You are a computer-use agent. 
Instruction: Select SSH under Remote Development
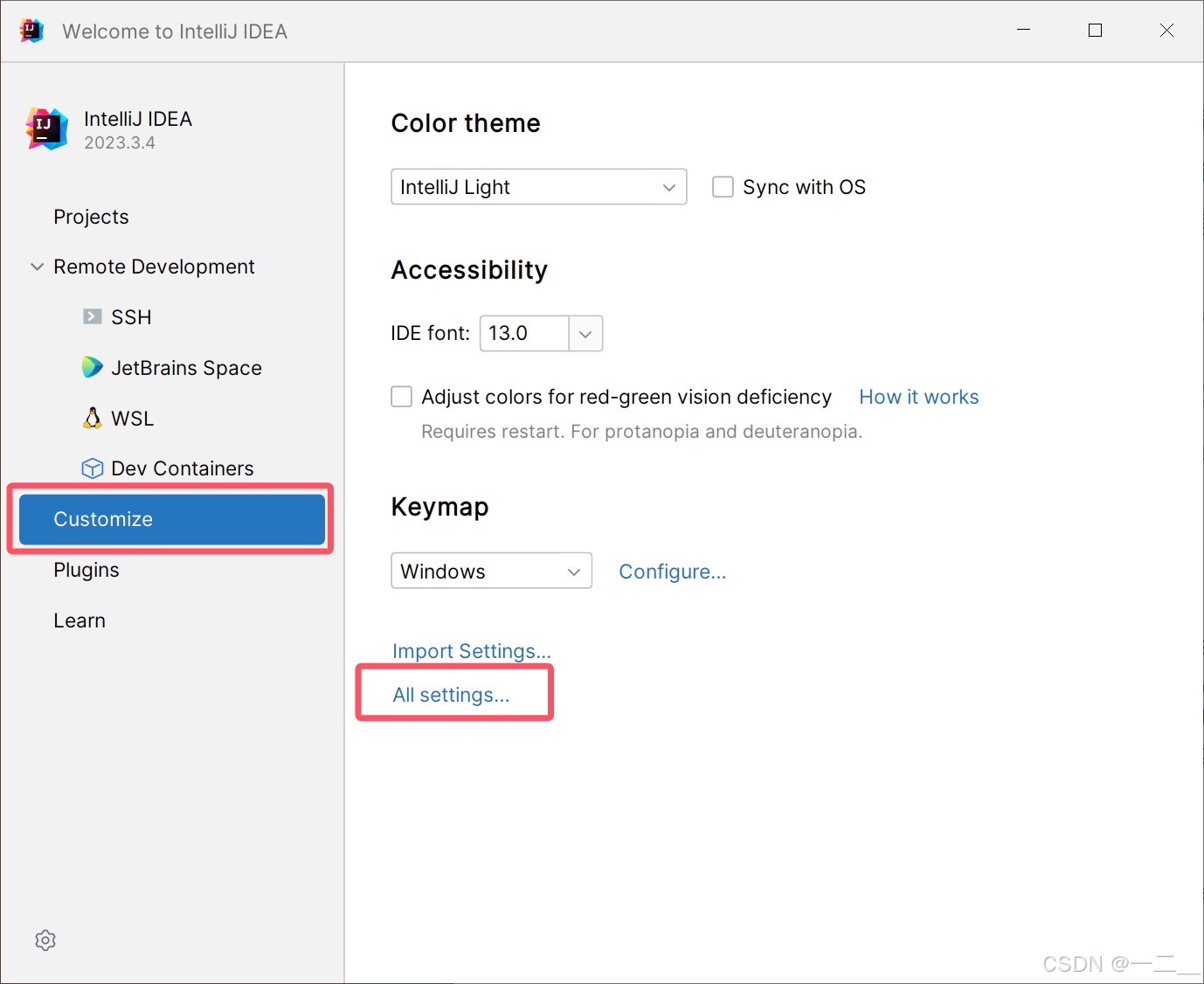tap(131, 317)
